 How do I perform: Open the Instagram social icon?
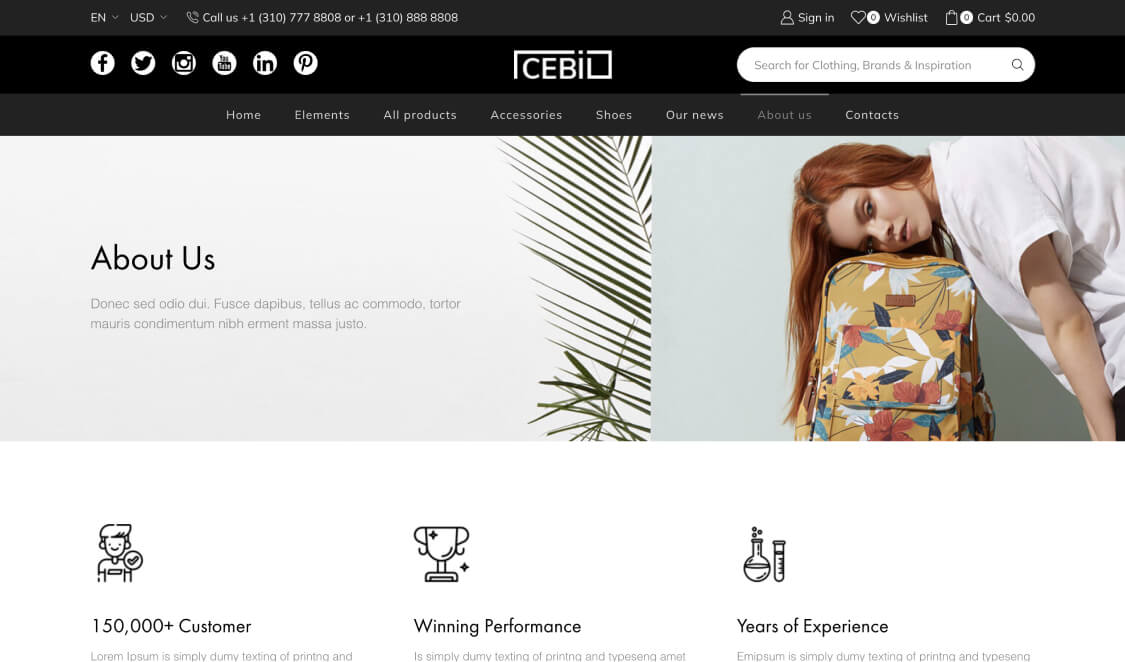pos(184,63)
